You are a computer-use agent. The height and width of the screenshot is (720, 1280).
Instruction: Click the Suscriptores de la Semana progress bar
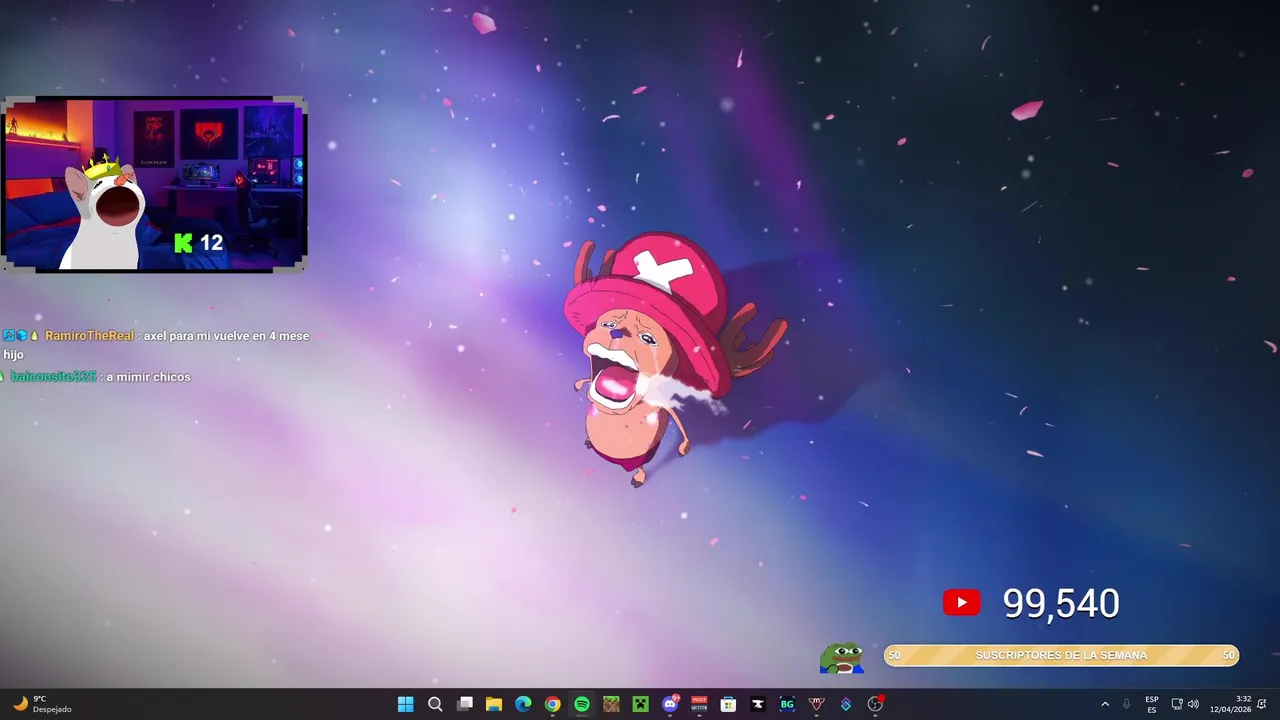click(x=1061, y=655)
